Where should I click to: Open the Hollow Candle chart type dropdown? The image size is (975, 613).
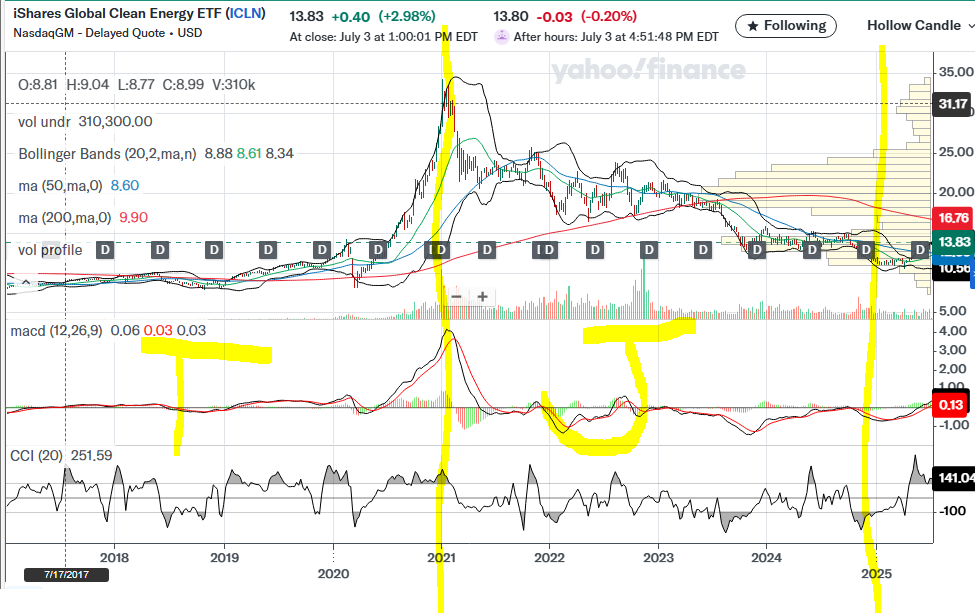pyautogui.click(x=920, y=25)
